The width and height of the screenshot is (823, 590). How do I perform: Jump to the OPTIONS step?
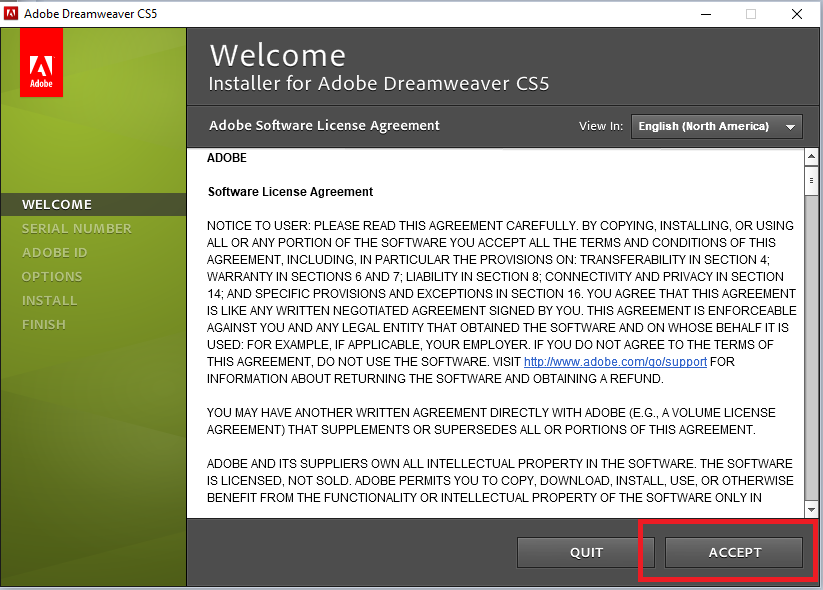[52, 276]
